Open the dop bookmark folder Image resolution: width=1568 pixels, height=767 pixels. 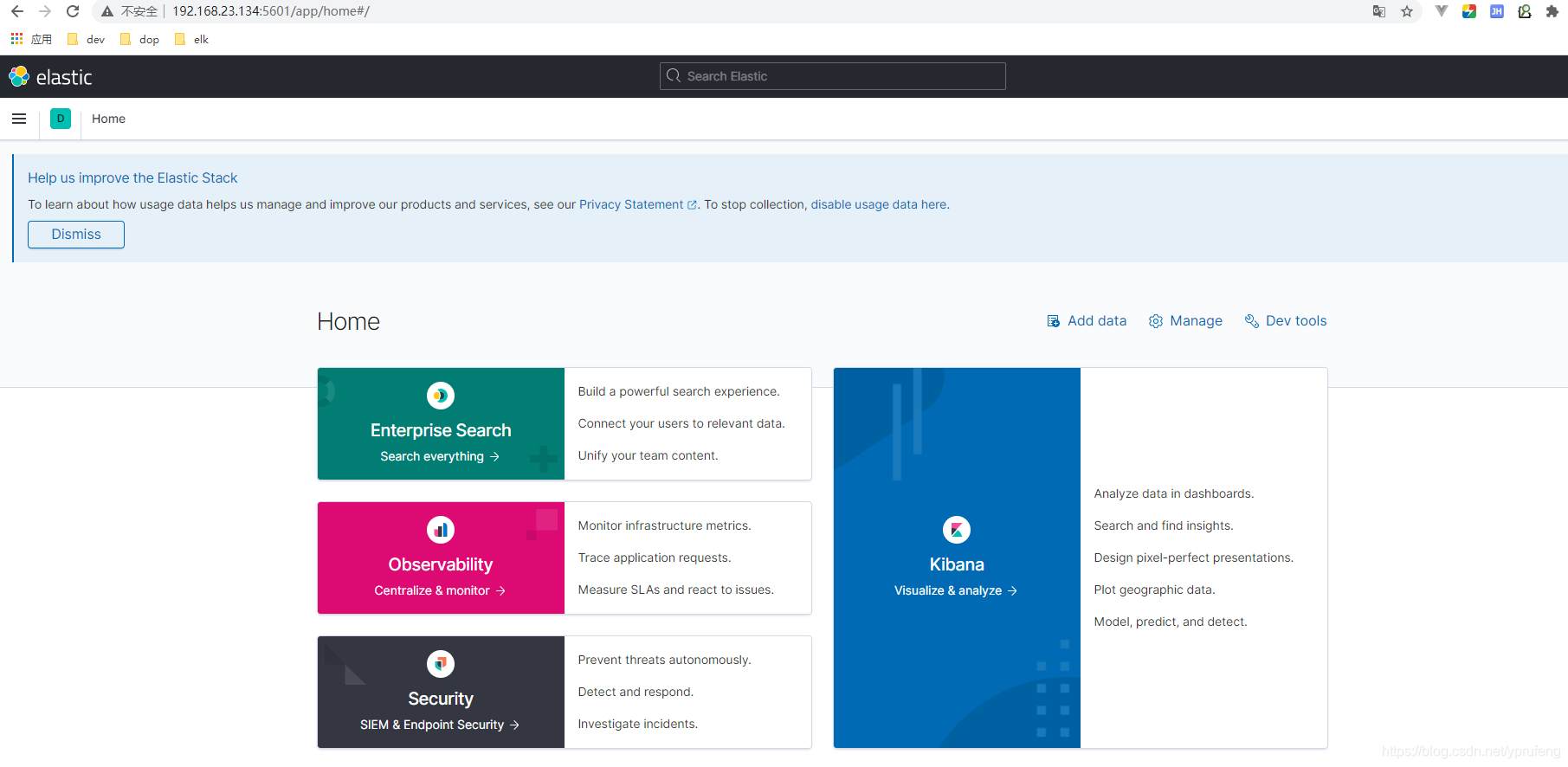click(139, 39)
